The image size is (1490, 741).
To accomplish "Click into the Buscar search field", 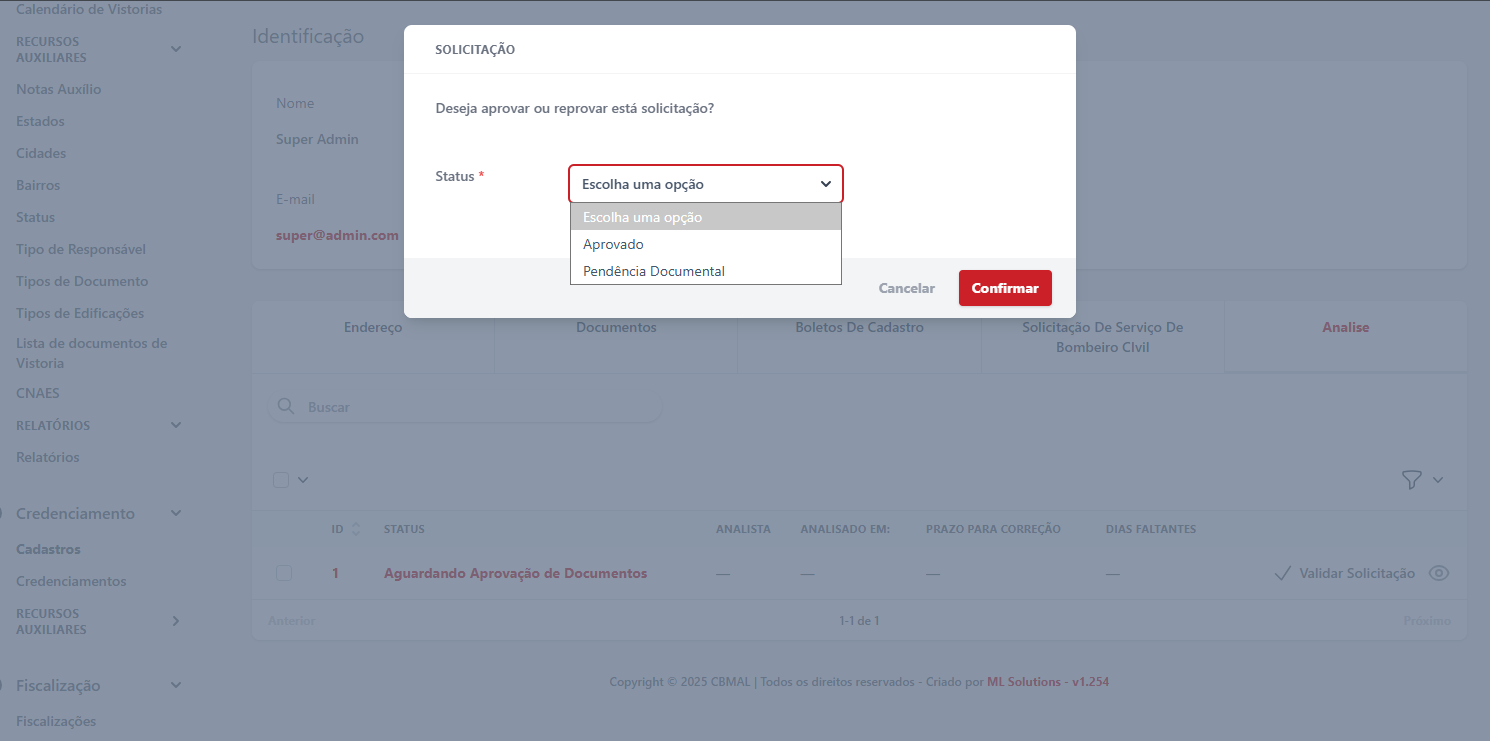I will (480, 407).
